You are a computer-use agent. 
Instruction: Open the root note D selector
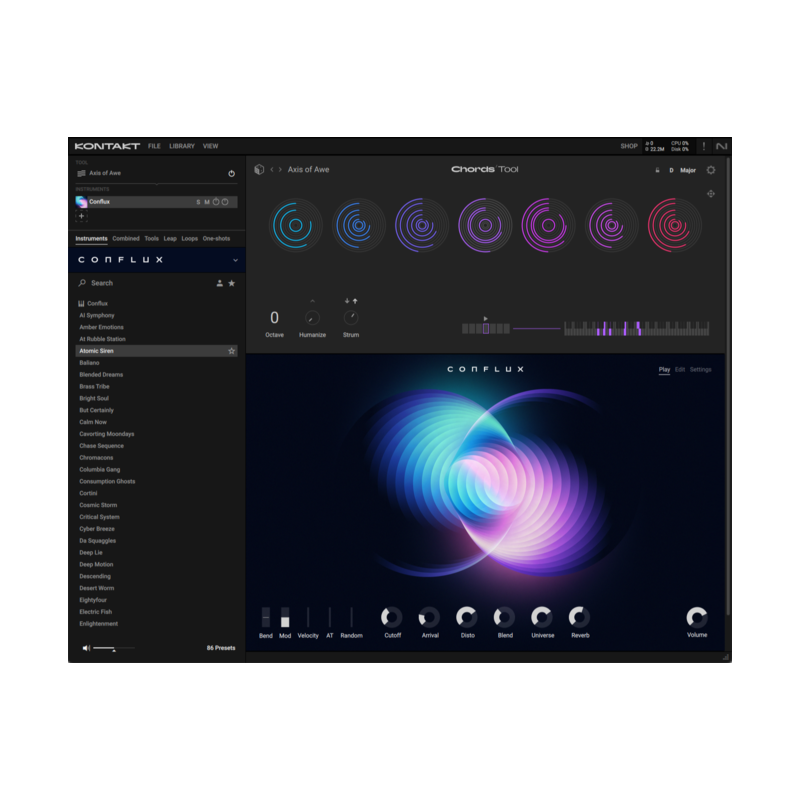point(671,170)
